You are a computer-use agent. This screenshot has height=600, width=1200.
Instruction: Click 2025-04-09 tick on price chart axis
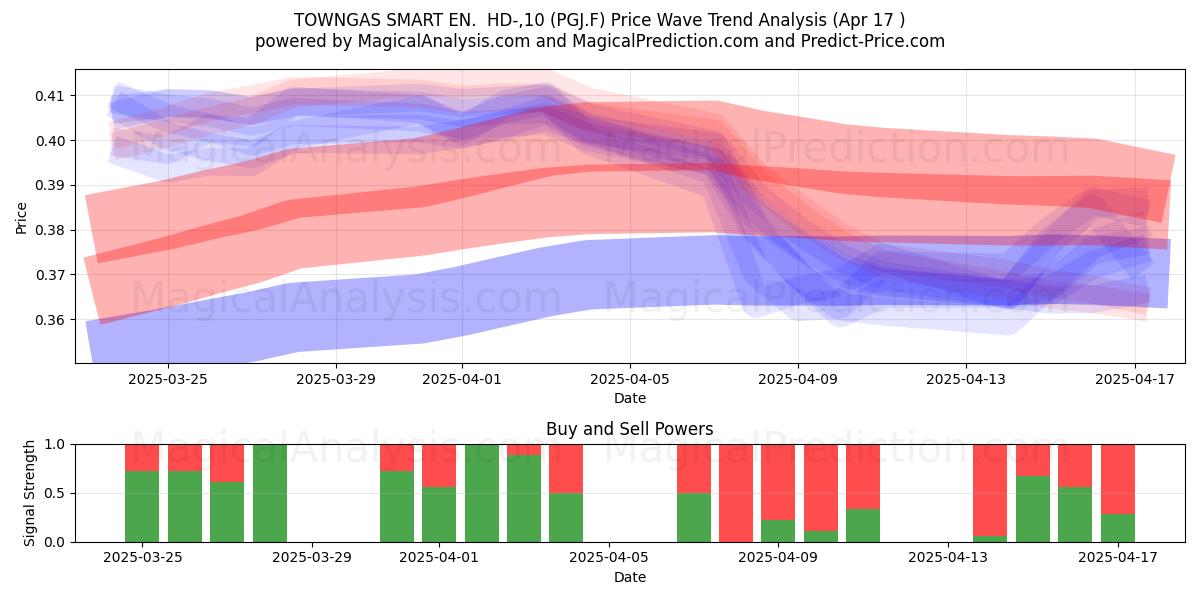point(798,379)
